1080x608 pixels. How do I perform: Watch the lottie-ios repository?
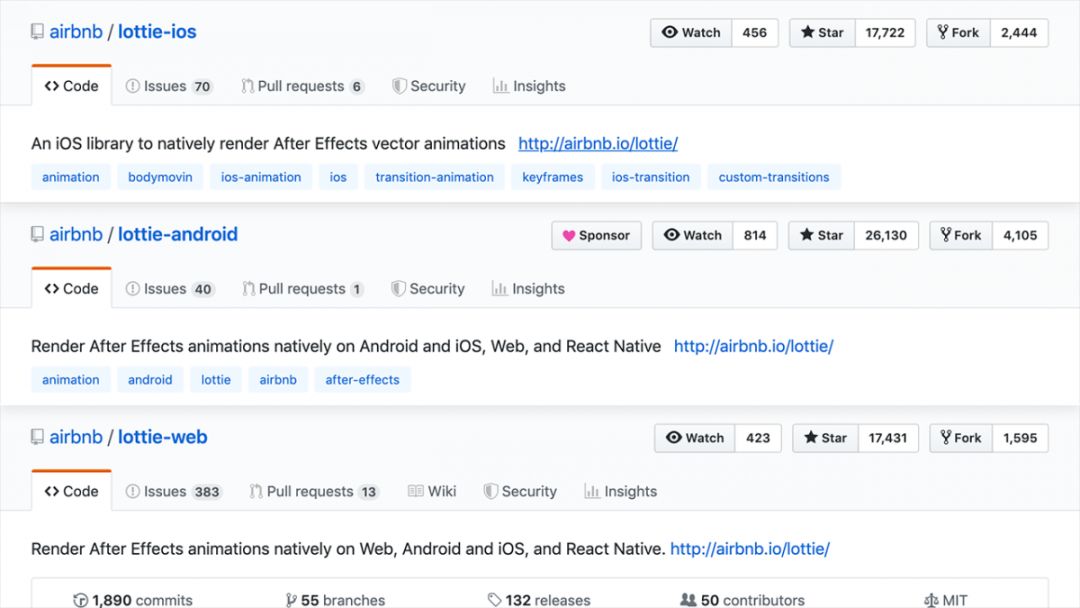tap(691, 32)
